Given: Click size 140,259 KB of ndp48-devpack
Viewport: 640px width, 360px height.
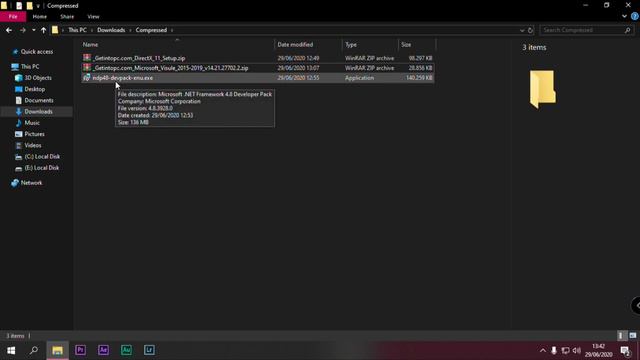Looking at the screenshot, I should 419,78.
